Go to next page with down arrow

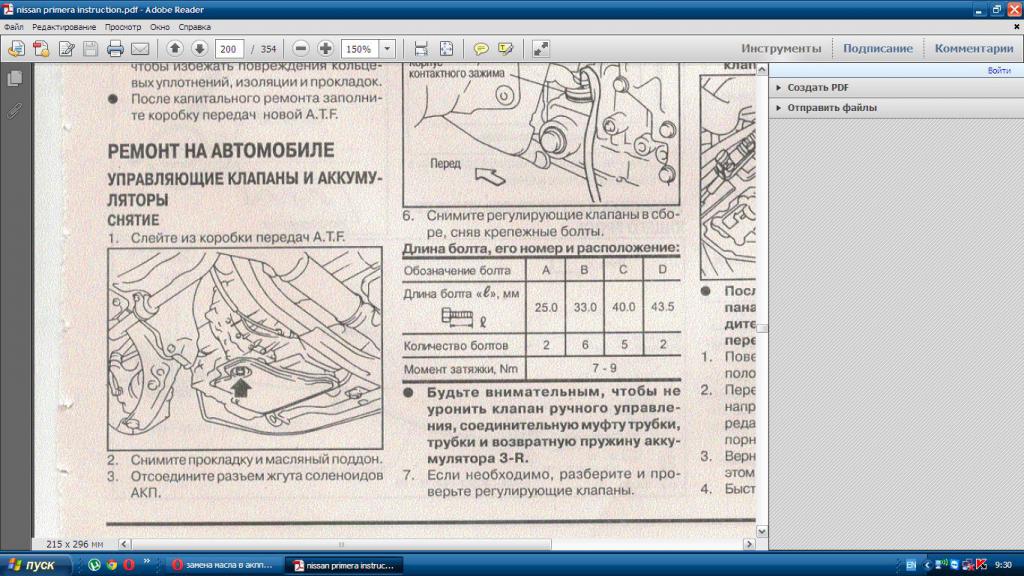(x=199, y=49)
